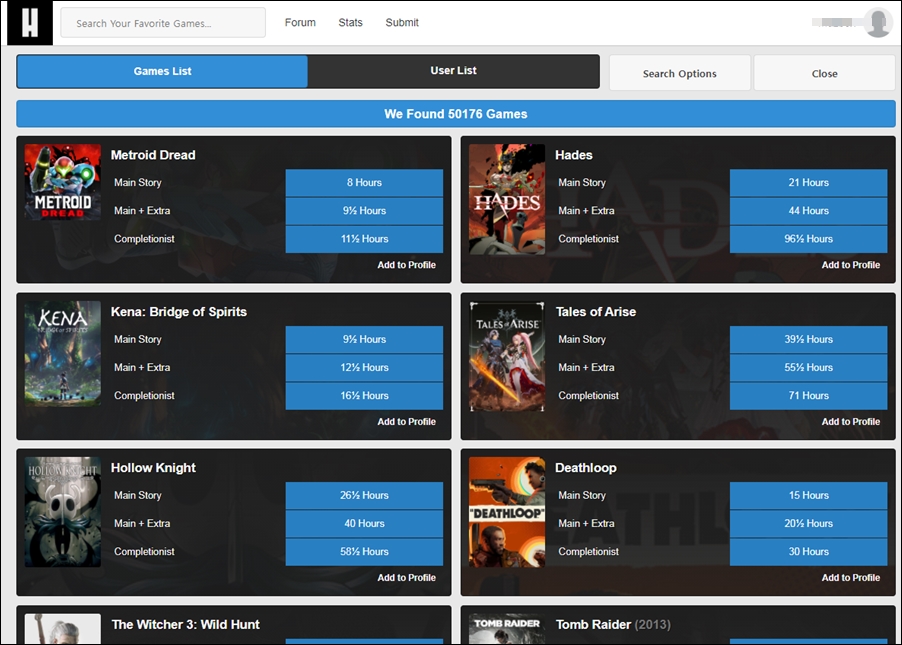This screenshot has height=645, width=902.
Task: Click Hollow Knight 26½ Hours main story
Action: point(364,495)
